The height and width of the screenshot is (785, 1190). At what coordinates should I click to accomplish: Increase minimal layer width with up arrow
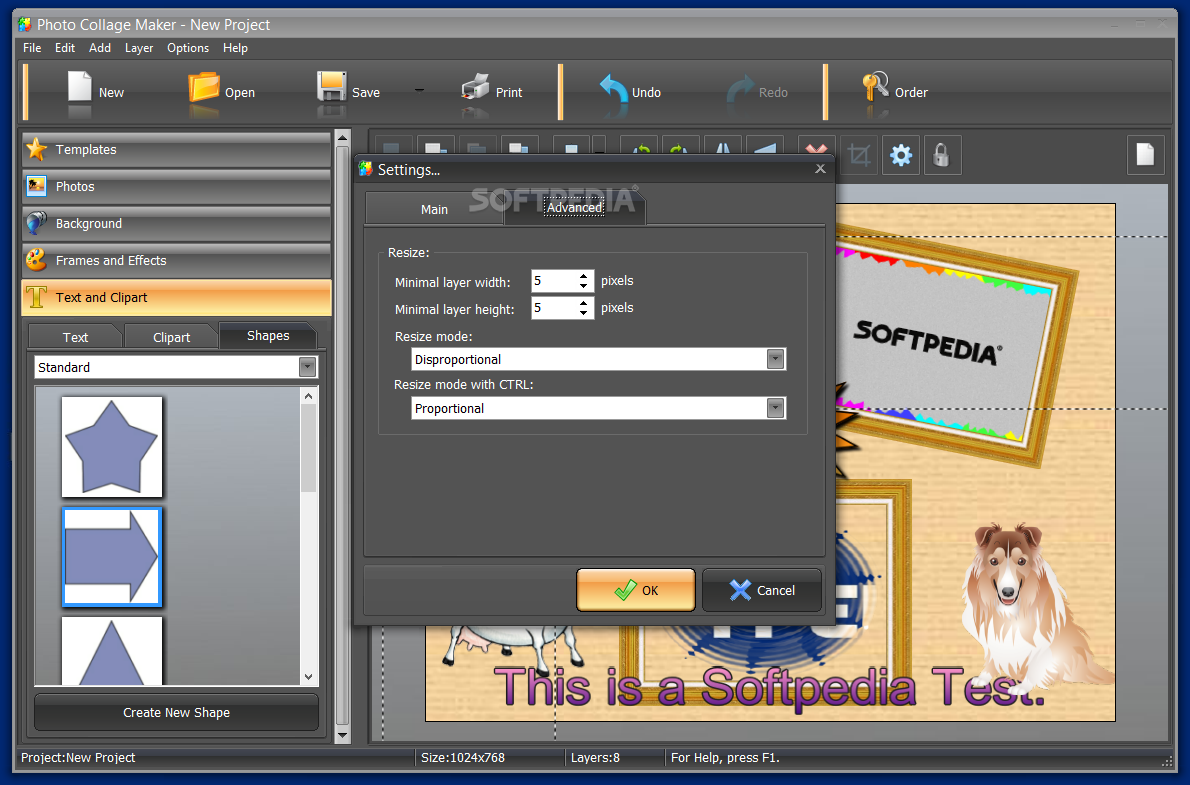(x=583, y=276)
